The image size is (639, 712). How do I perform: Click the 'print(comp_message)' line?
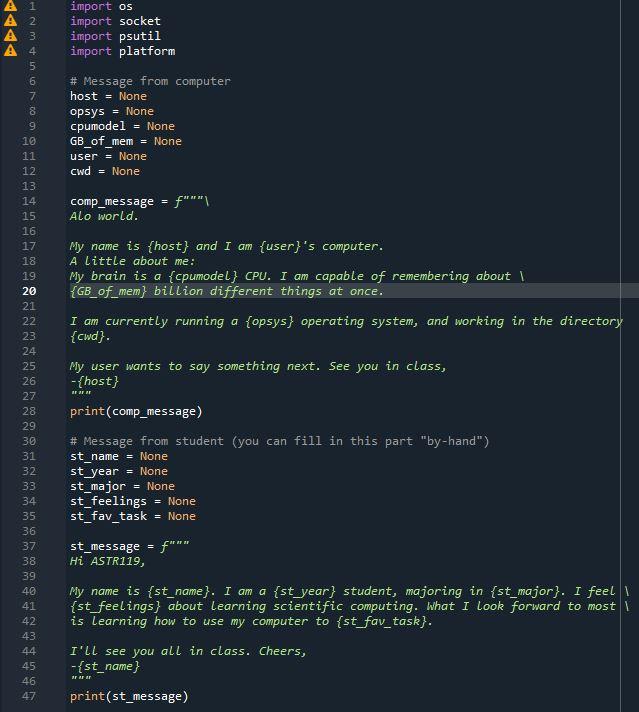136,411
